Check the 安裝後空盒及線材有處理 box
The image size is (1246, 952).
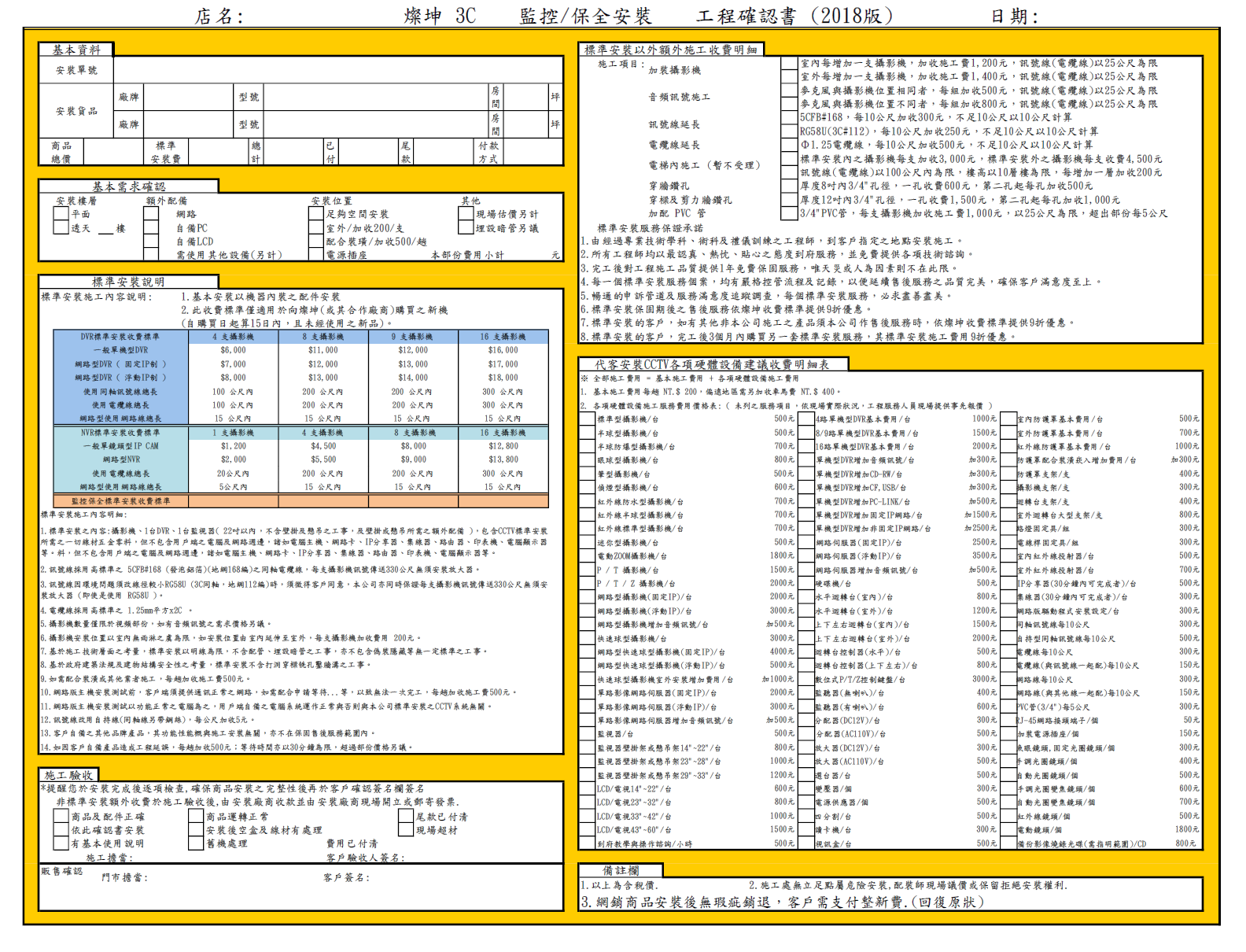pos(196,830)
